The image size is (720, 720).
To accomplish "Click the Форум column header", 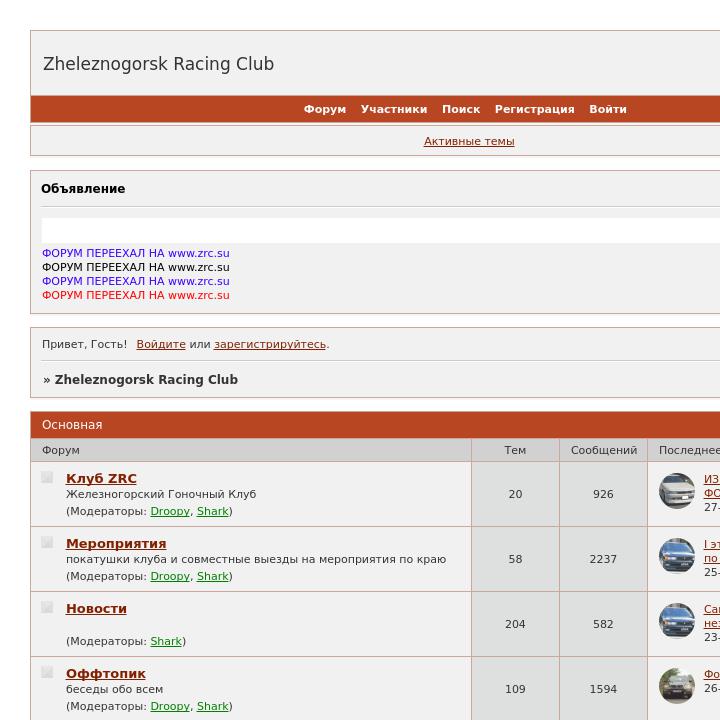I will coord(61,450).
